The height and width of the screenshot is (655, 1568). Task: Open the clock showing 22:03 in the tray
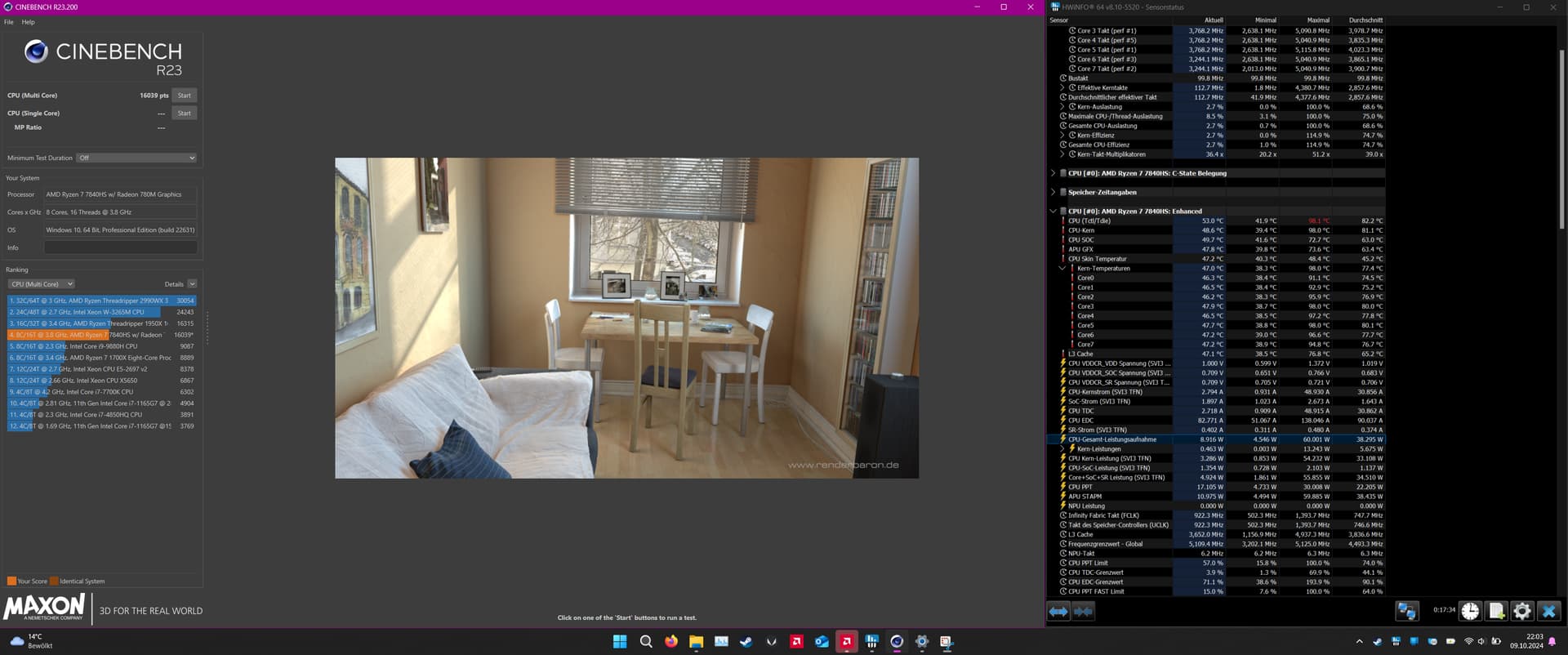click(x=1526, y=641)
